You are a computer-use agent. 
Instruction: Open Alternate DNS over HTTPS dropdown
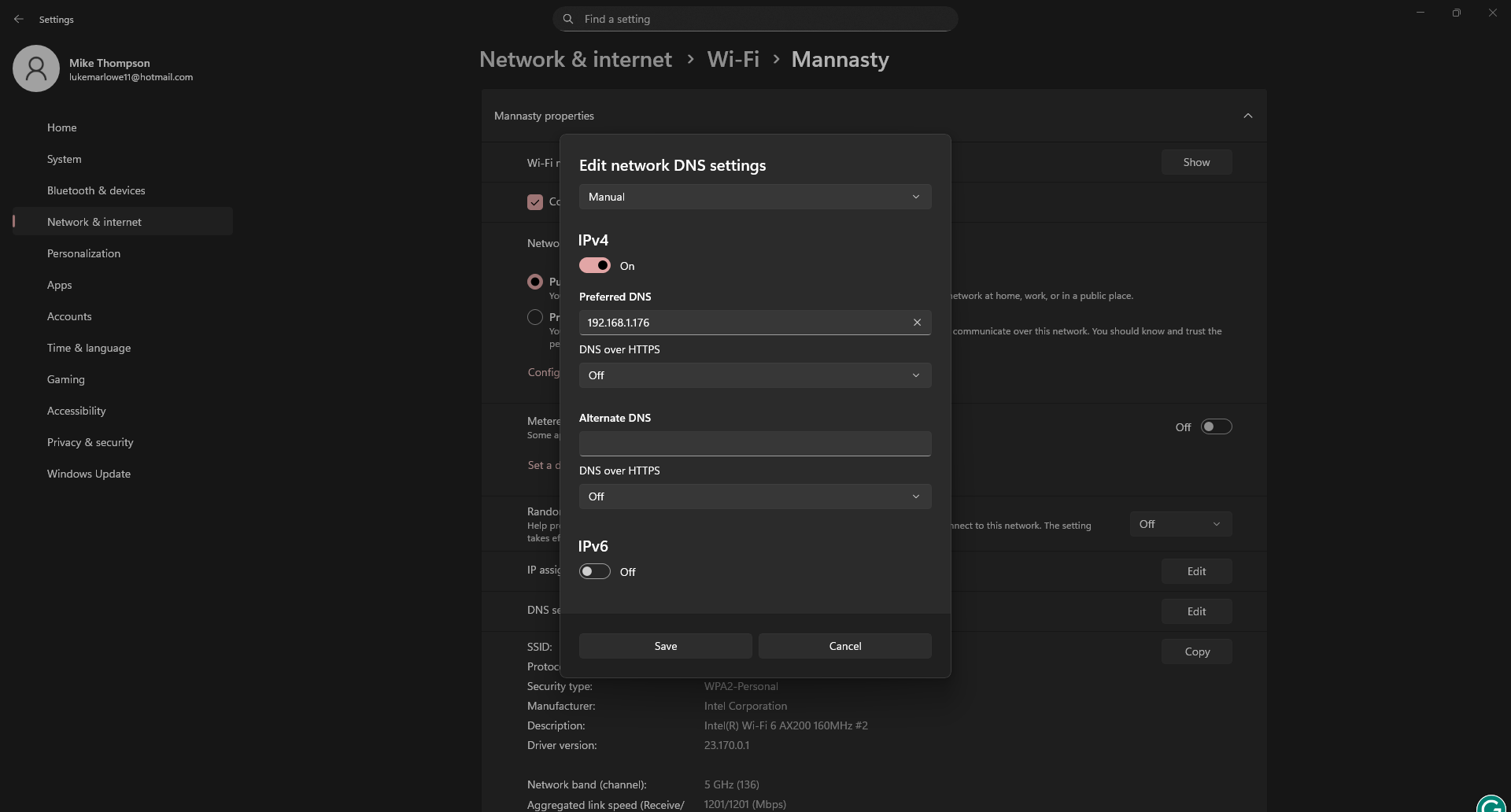[x=755, y=496]
